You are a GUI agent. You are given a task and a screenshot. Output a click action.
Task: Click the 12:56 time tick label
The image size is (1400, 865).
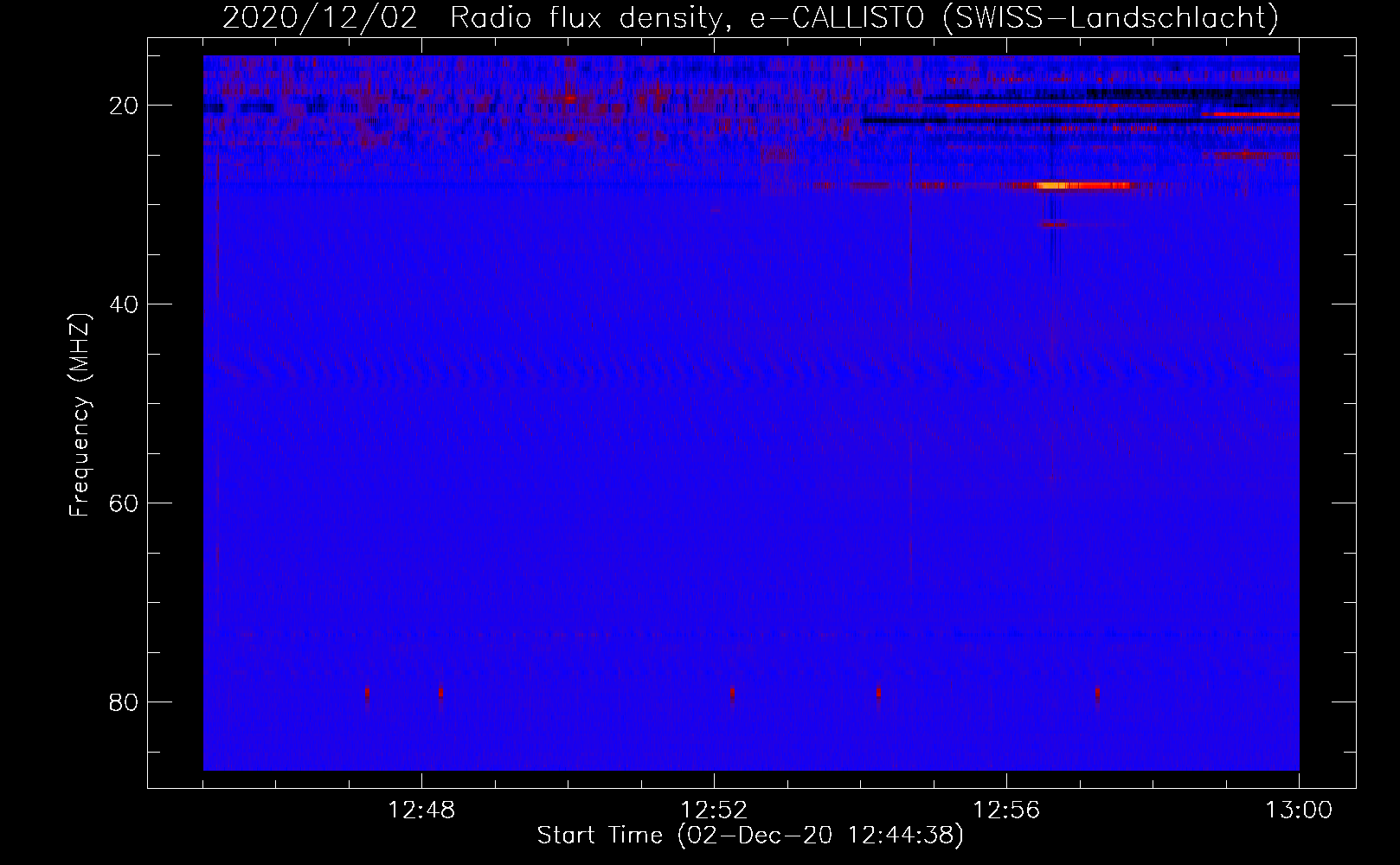pyautogui.click(x=1006, y=811)
